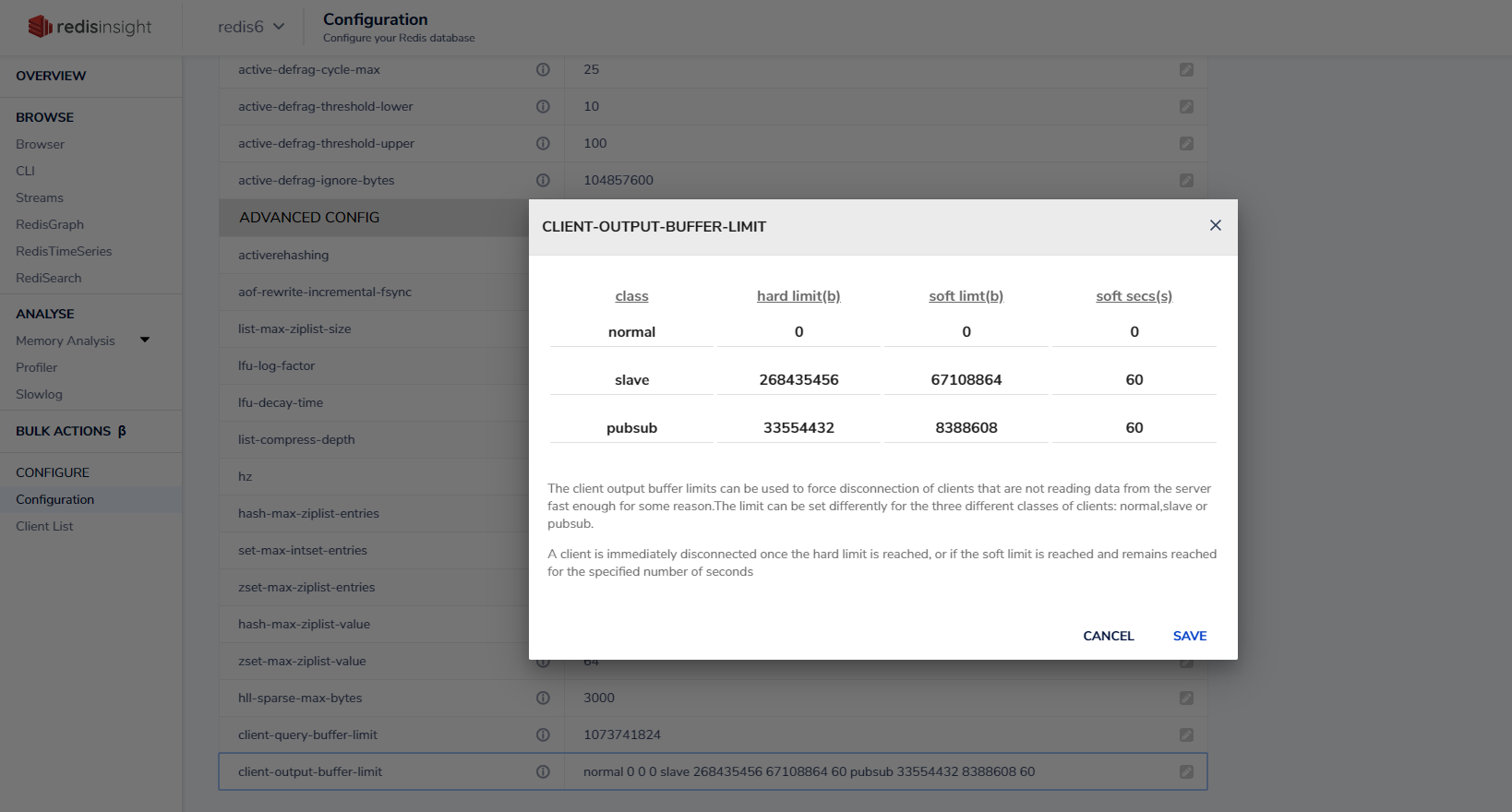The height and width of the screenshot is (812, 1512).
Task: Edit slave soft seconds value
Action: 1134,380
